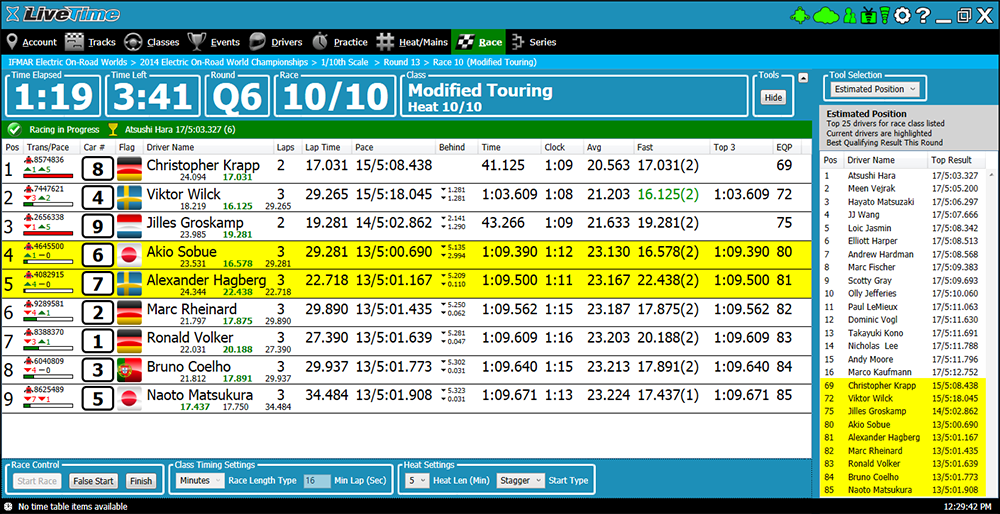Click the green wireless signal icon
Image resolution: width=1000 pixels, height=514 pixels.
pos(885,14)
